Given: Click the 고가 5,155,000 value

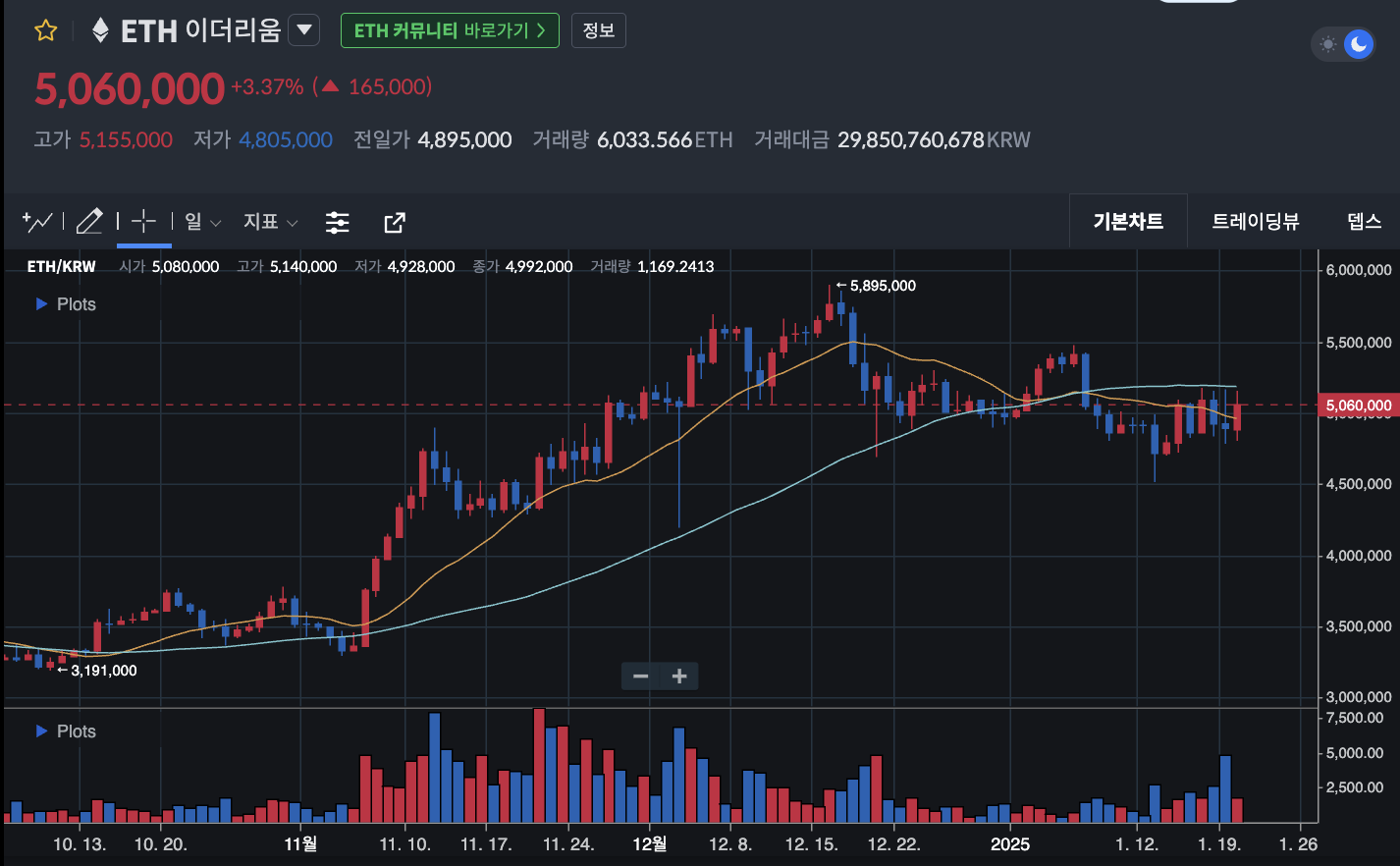Looking at the screenshot, I should 126,140.
